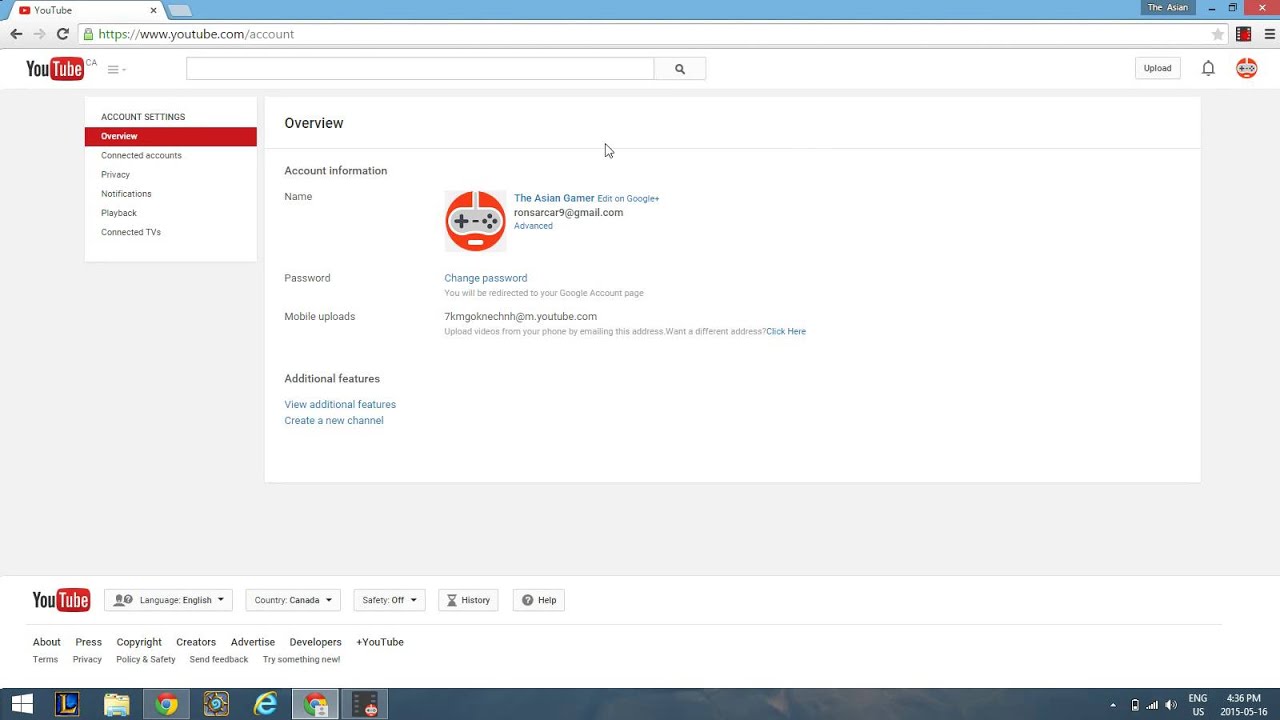Close the YouTube browser tab
Screen dimensions: 1280x720
154,10
